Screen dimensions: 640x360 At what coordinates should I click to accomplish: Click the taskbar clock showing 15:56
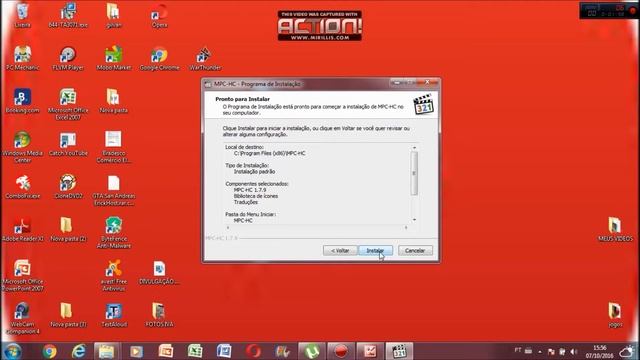[599, 351]
